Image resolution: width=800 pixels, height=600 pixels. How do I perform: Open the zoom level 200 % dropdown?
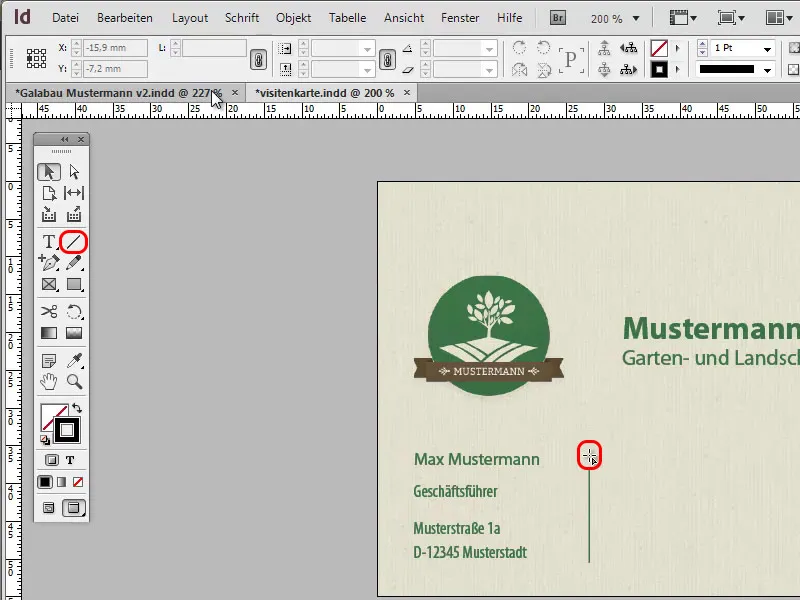tap(636, 19)
